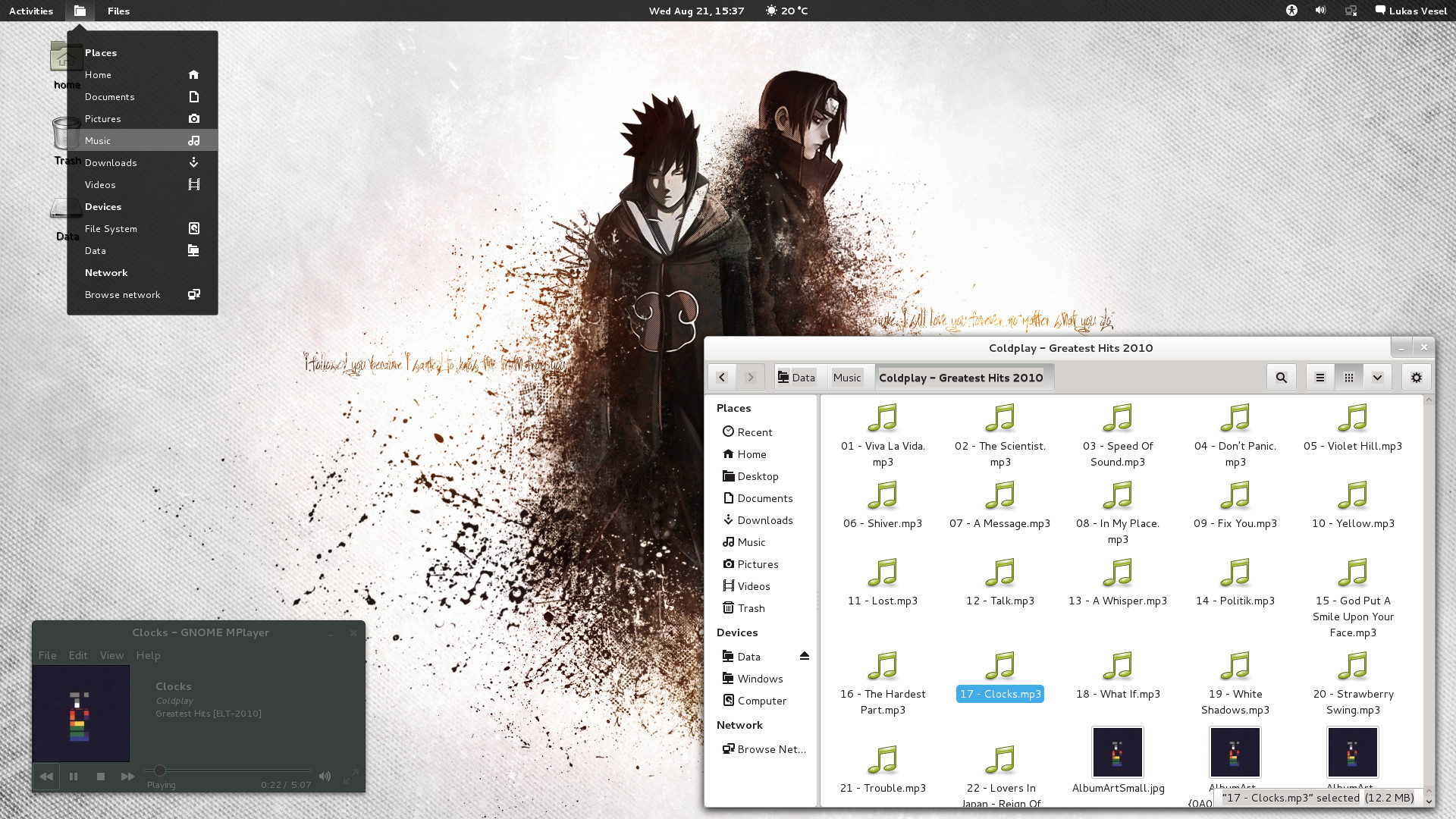Click the weather indicator showing 20 °C
Image resolution: width=1456 pixels, height=819 pixels.
(787, 11)
